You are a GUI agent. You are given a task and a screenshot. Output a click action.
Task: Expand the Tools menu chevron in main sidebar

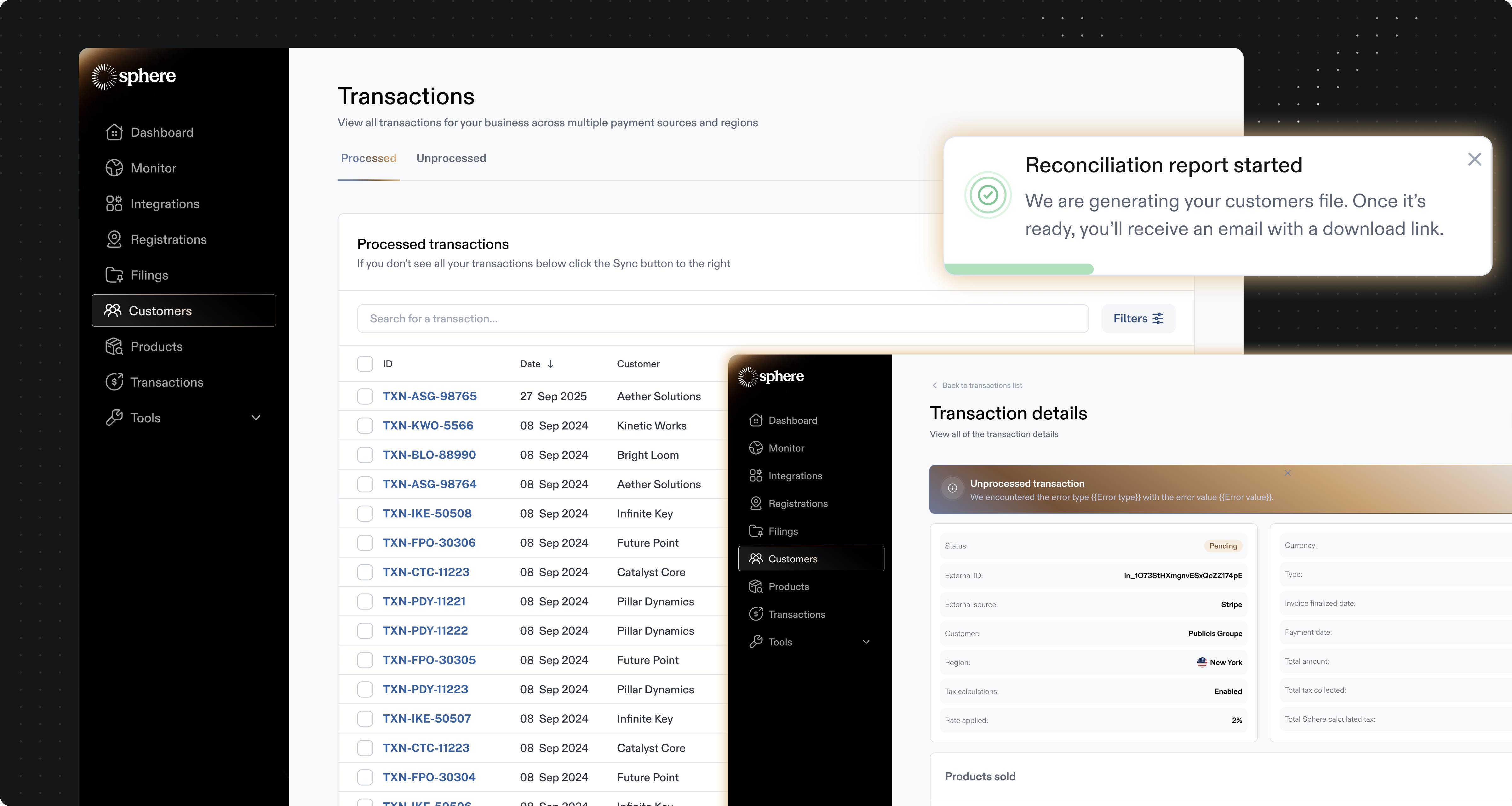(256, 418)
